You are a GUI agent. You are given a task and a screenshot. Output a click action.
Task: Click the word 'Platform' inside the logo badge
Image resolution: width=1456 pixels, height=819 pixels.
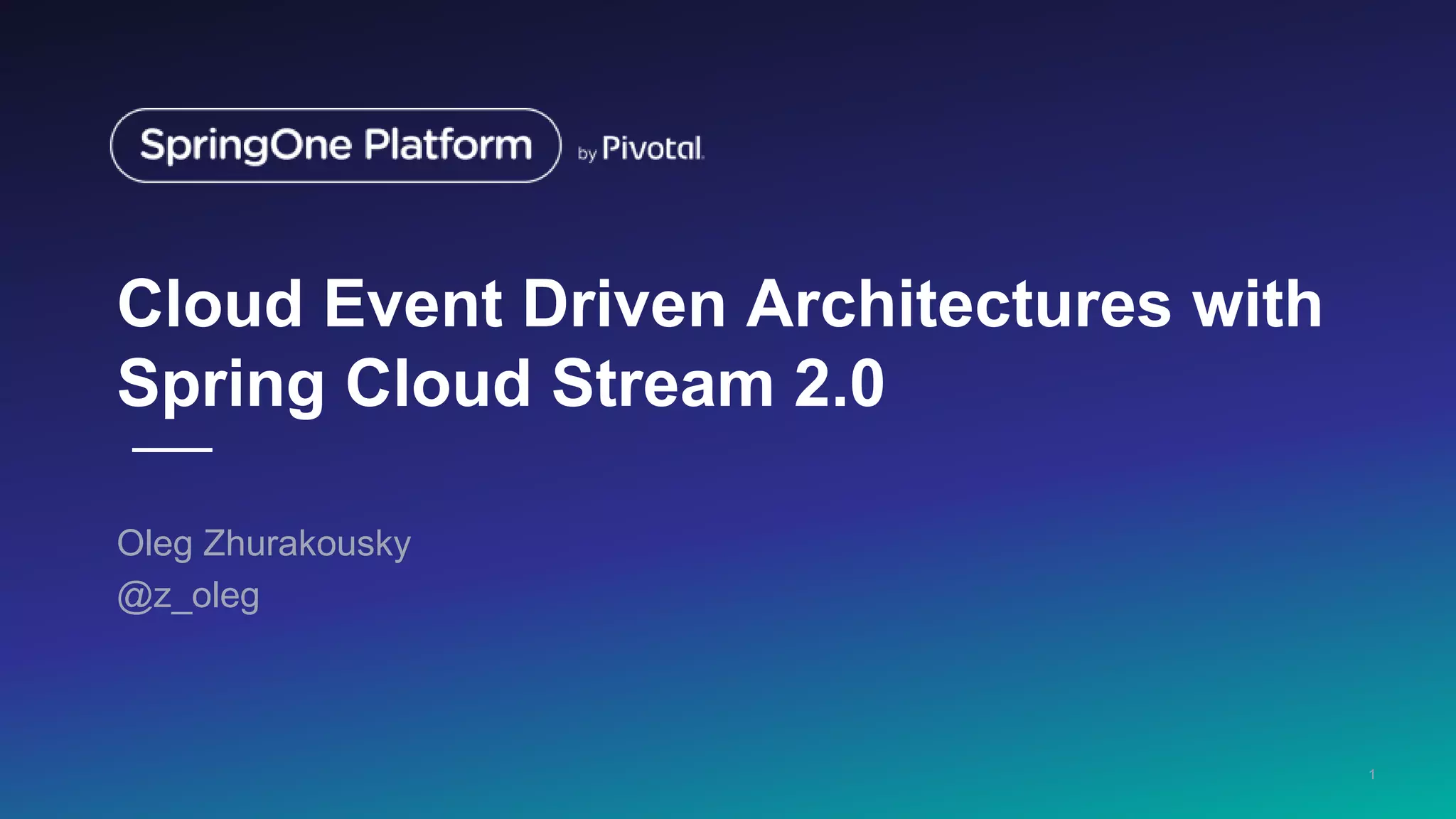(448, 145)
